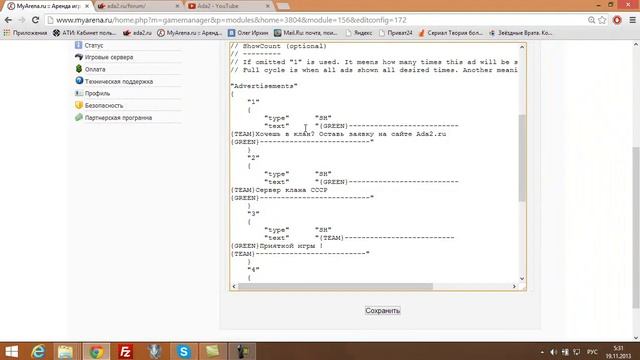Open File Explorer from taskbar
Viewport: 640px width, 360px height.
click(x=65, y=351)
